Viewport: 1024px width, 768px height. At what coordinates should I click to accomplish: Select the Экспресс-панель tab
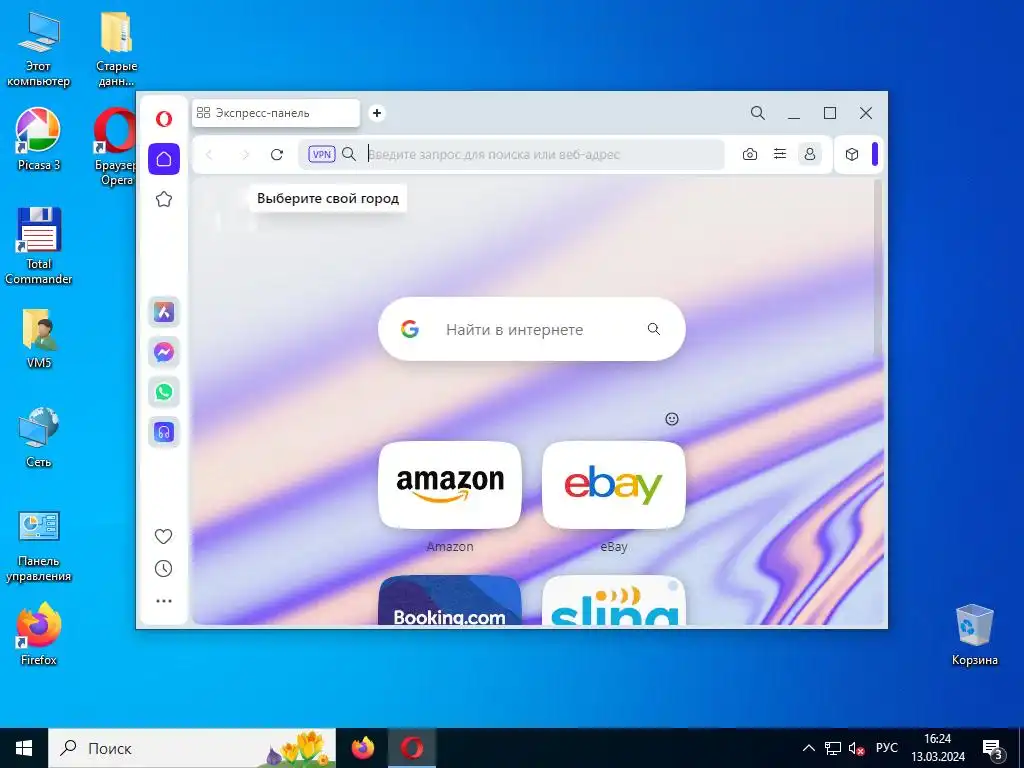click(x=276, y=113)
